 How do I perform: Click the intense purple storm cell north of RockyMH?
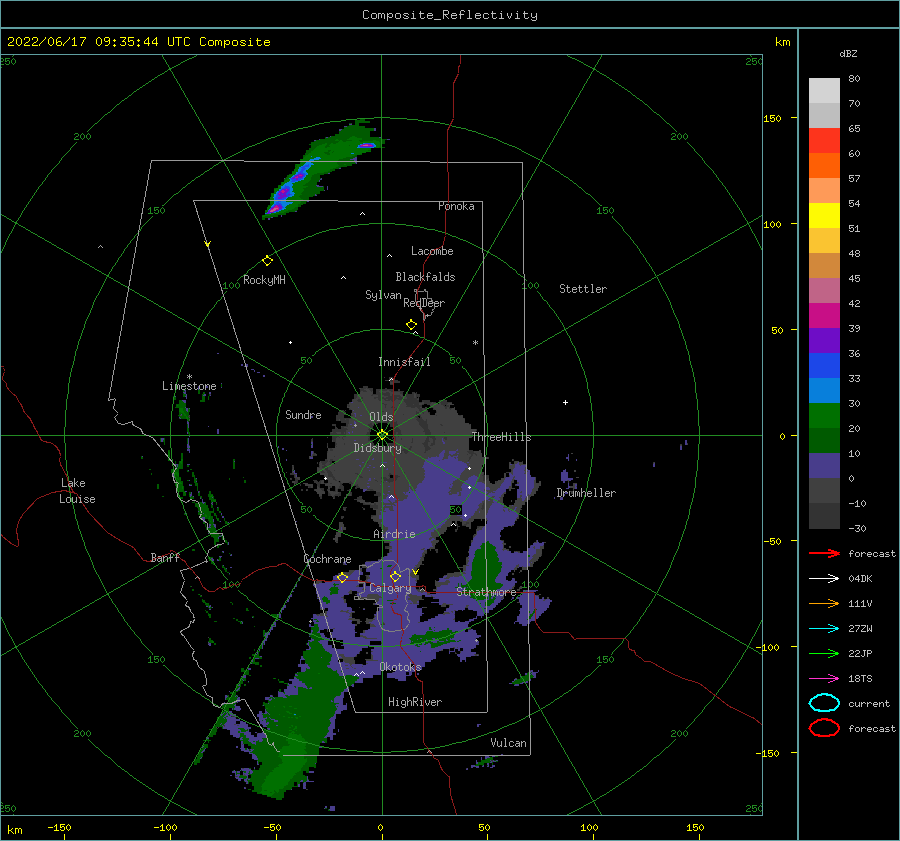285,193
